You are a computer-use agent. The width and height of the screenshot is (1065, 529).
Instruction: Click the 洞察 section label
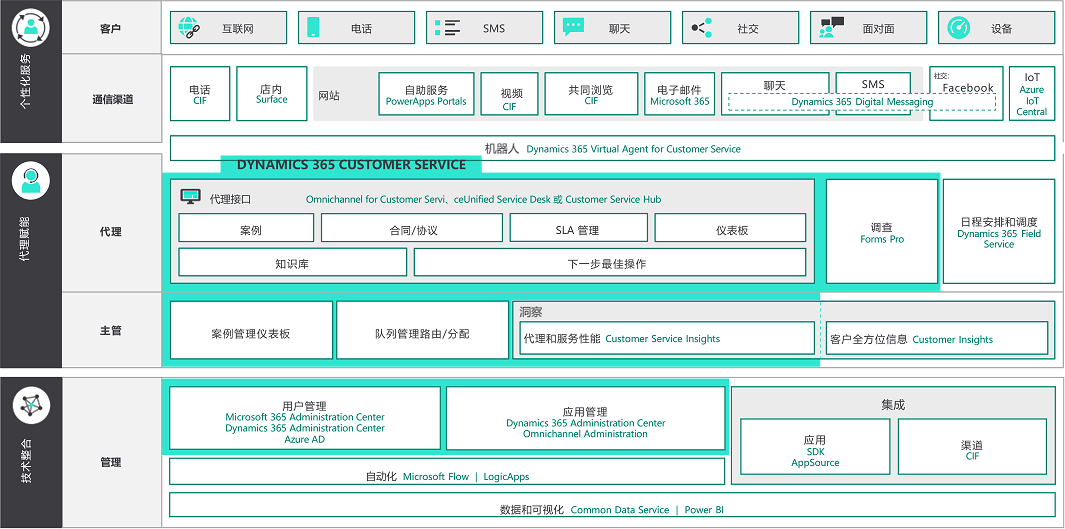click(531, 312)
